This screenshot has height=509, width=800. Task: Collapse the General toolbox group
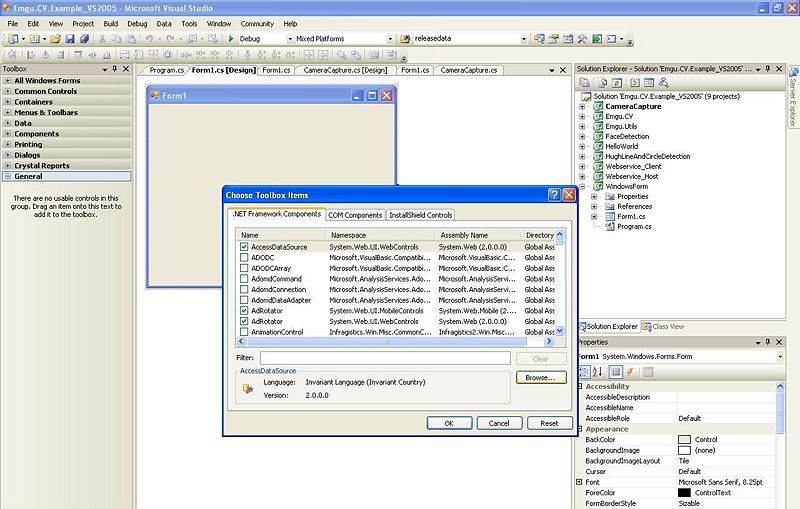[x=8, y=176]
